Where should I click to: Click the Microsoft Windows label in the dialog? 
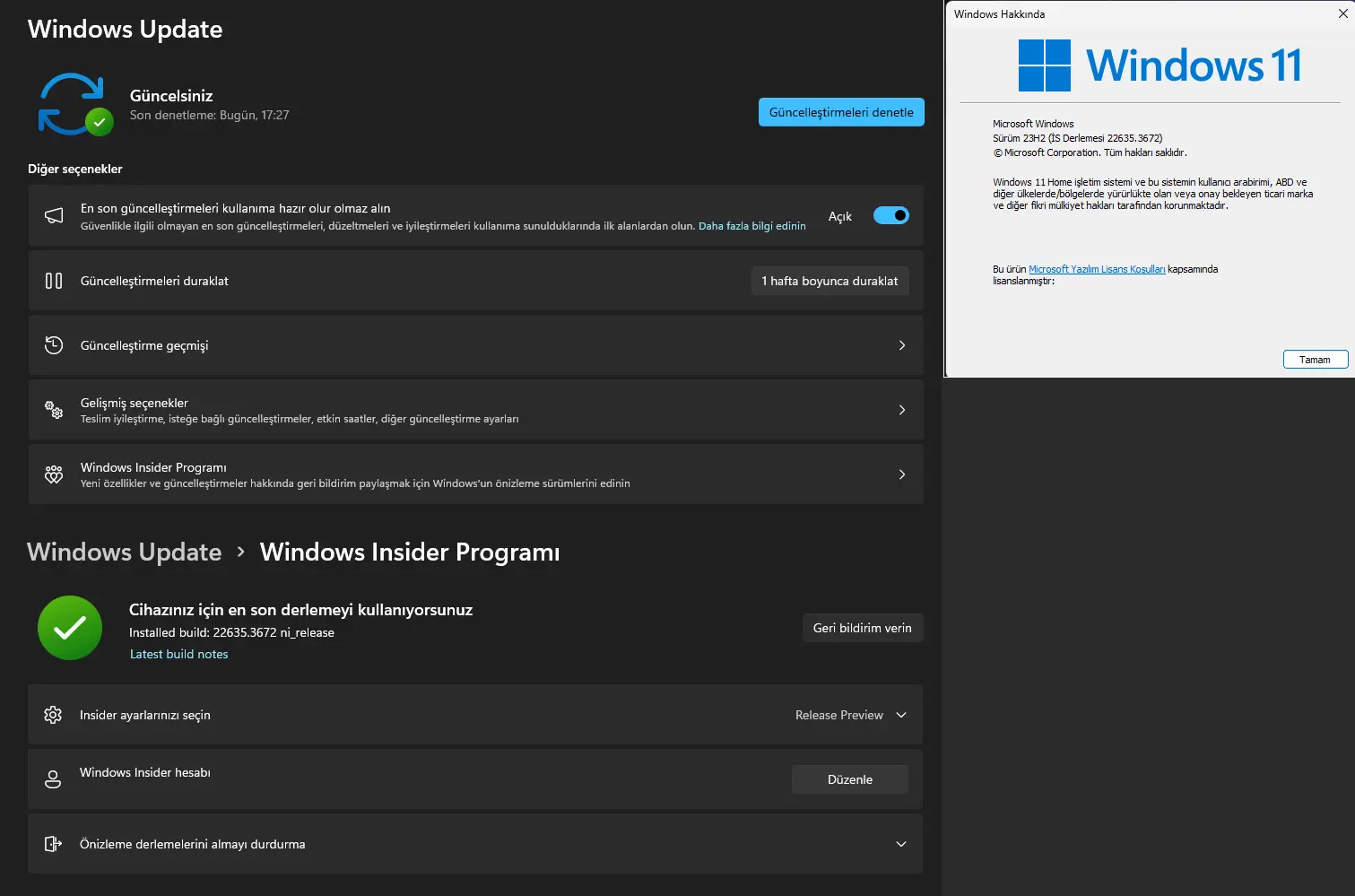pos(1033,124)
